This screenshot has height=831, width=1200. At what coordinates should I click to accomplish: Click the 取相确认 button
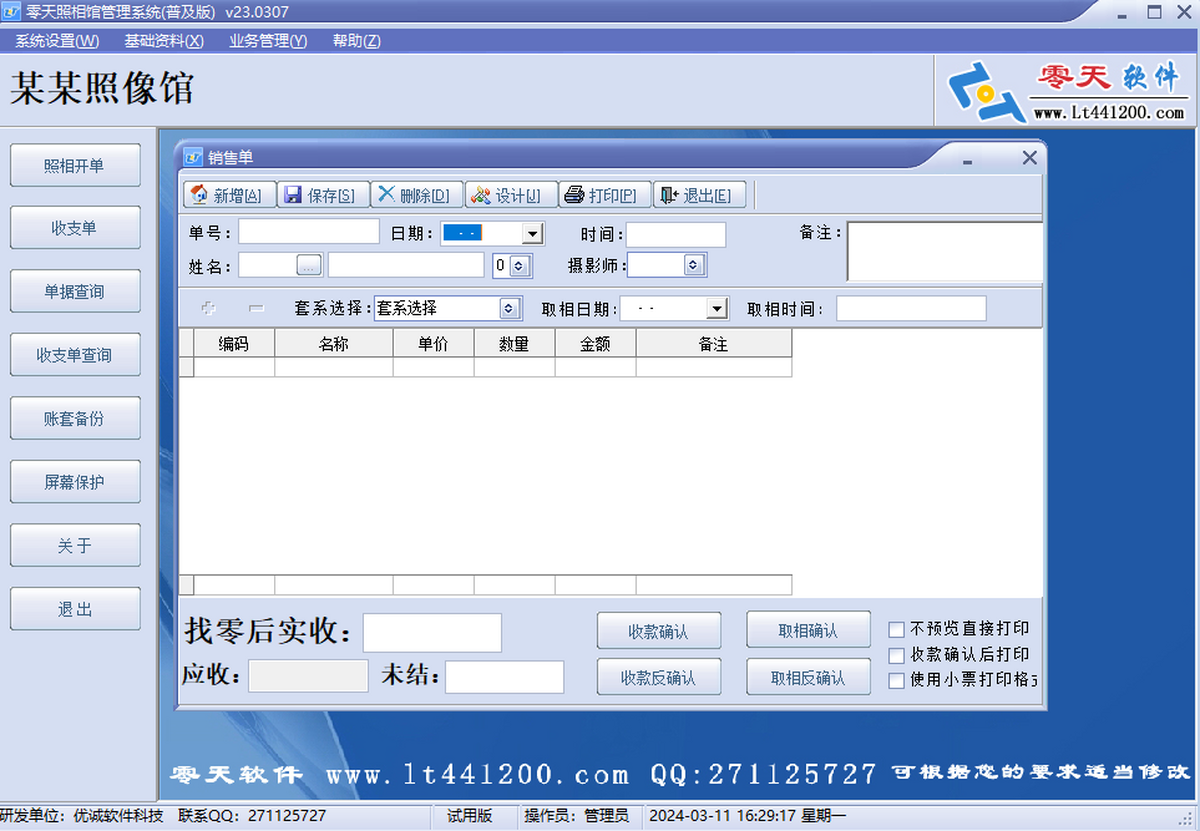(808, 631)
